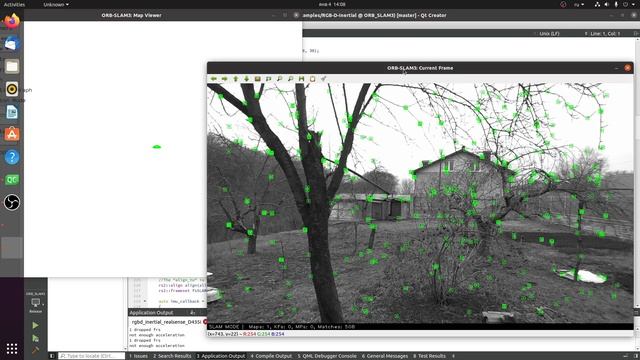Viewport: 640px width, 360px height.
Task: Focus the Type to locate search field
Action: click(x=91, y=356)
